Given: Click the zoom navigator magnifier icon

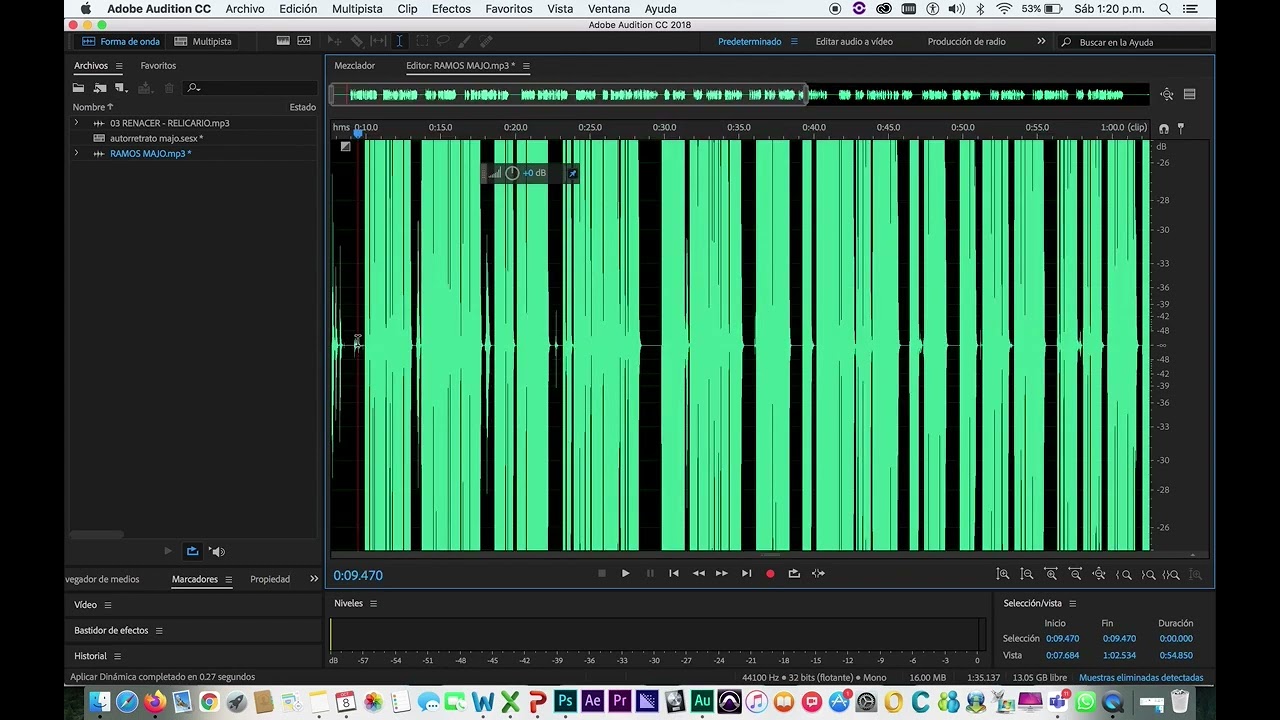Looking at the screenshot, I should click(1167, 94).
